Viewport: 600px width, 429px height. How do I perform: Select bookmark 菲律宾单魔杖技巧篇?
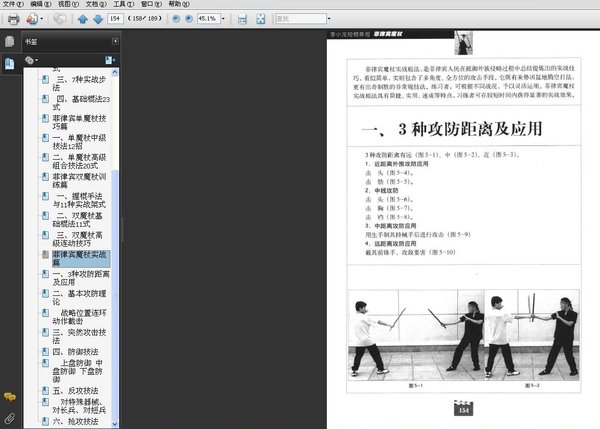(79, 122)
